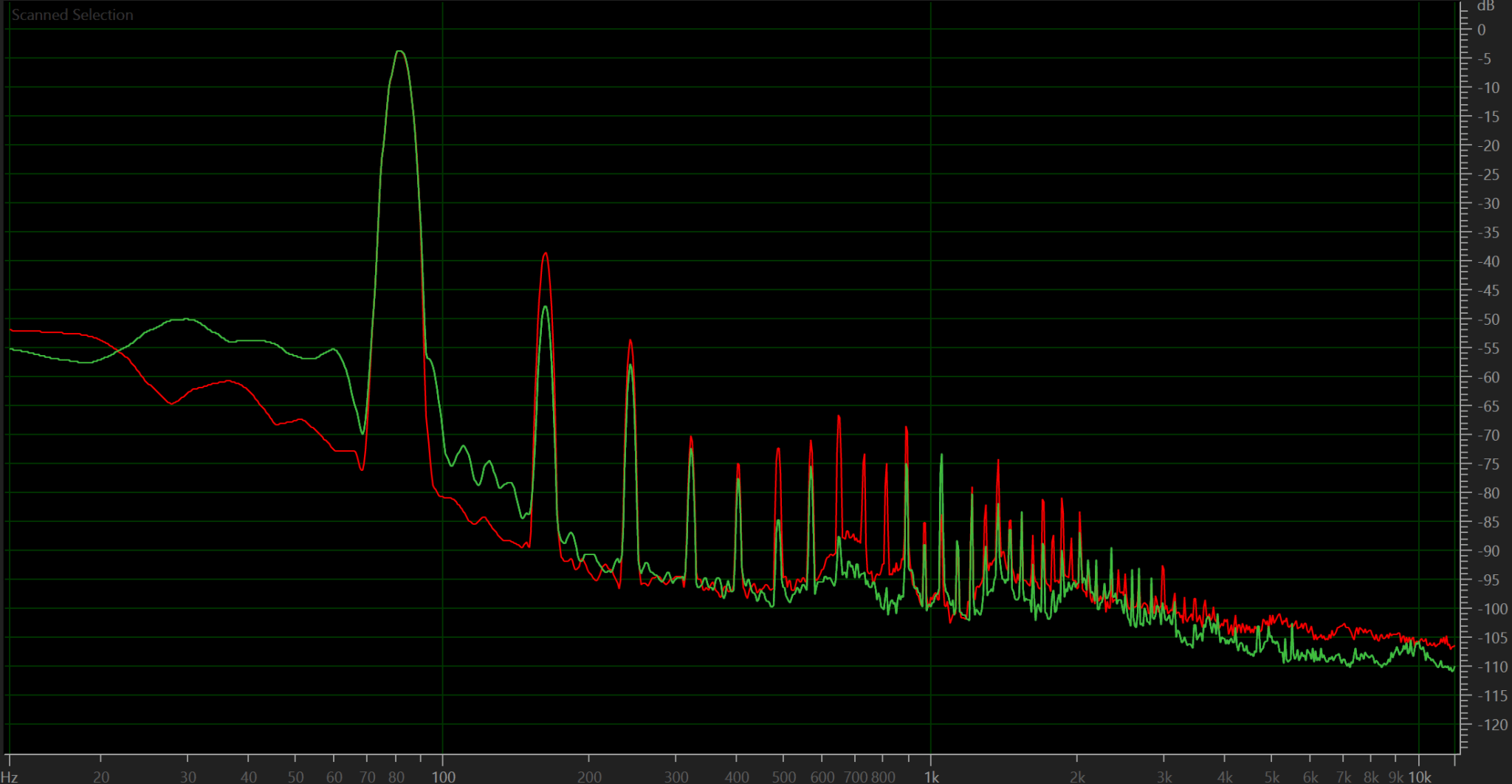The image size is (1512, 784).
Task: Click the 200 label on frequency axis
Action: click(589, 777)
